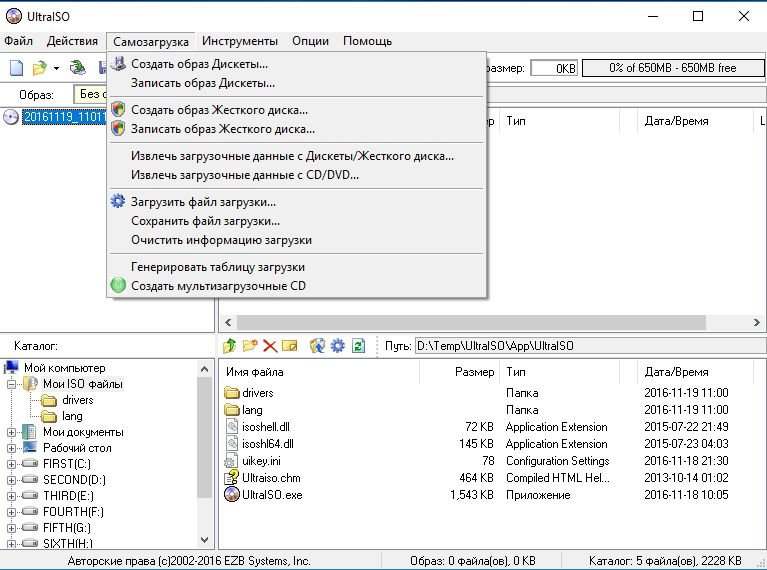Expand the Рабочий стол tree node
This screenshot has height=570, width=767.
(11, 448)
